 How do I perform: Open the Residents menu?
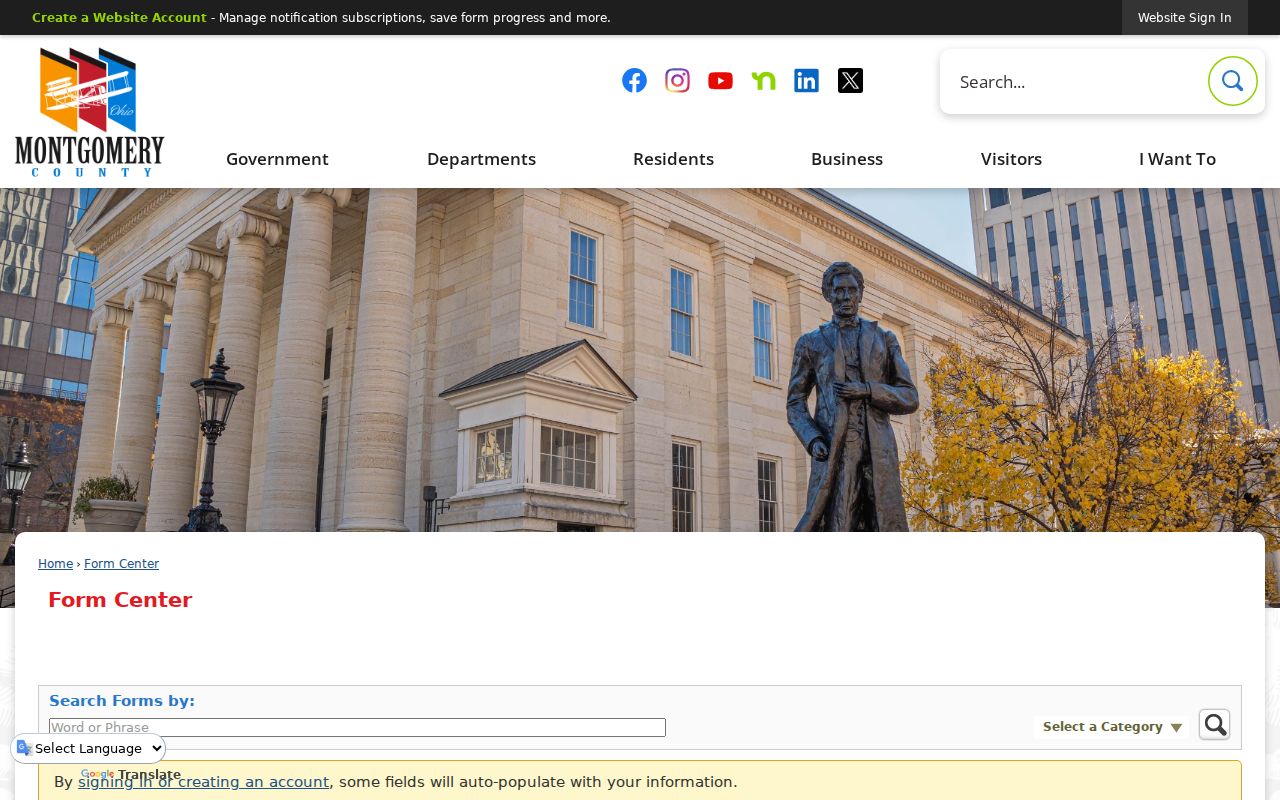click(x=673, y=159)
